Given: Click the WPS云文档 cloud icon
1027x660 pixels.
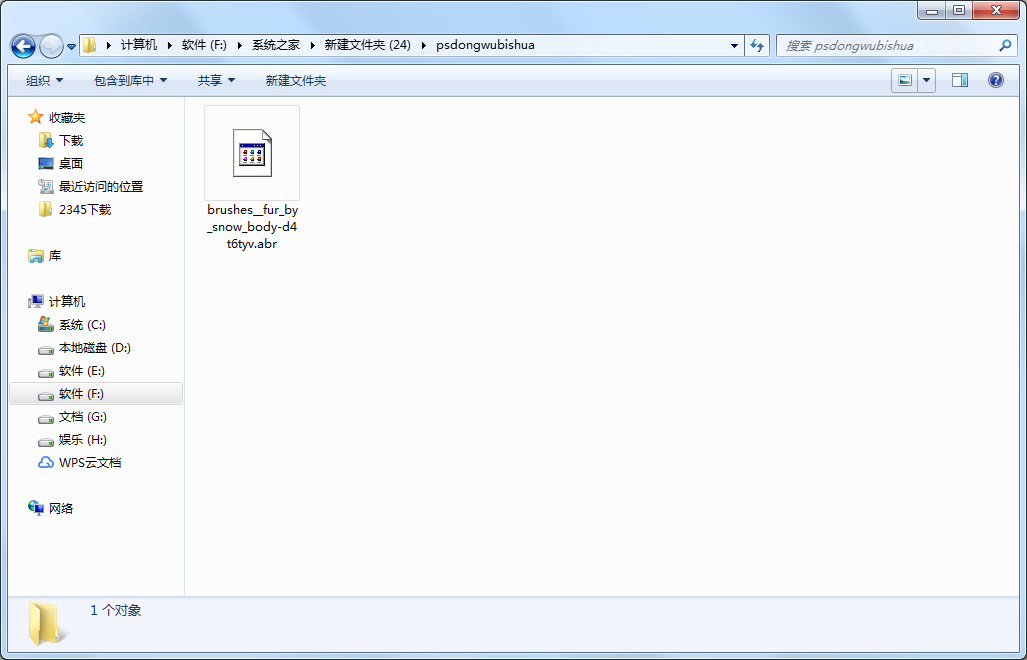Looking at the screenshot, I should (x=46, y=462).
